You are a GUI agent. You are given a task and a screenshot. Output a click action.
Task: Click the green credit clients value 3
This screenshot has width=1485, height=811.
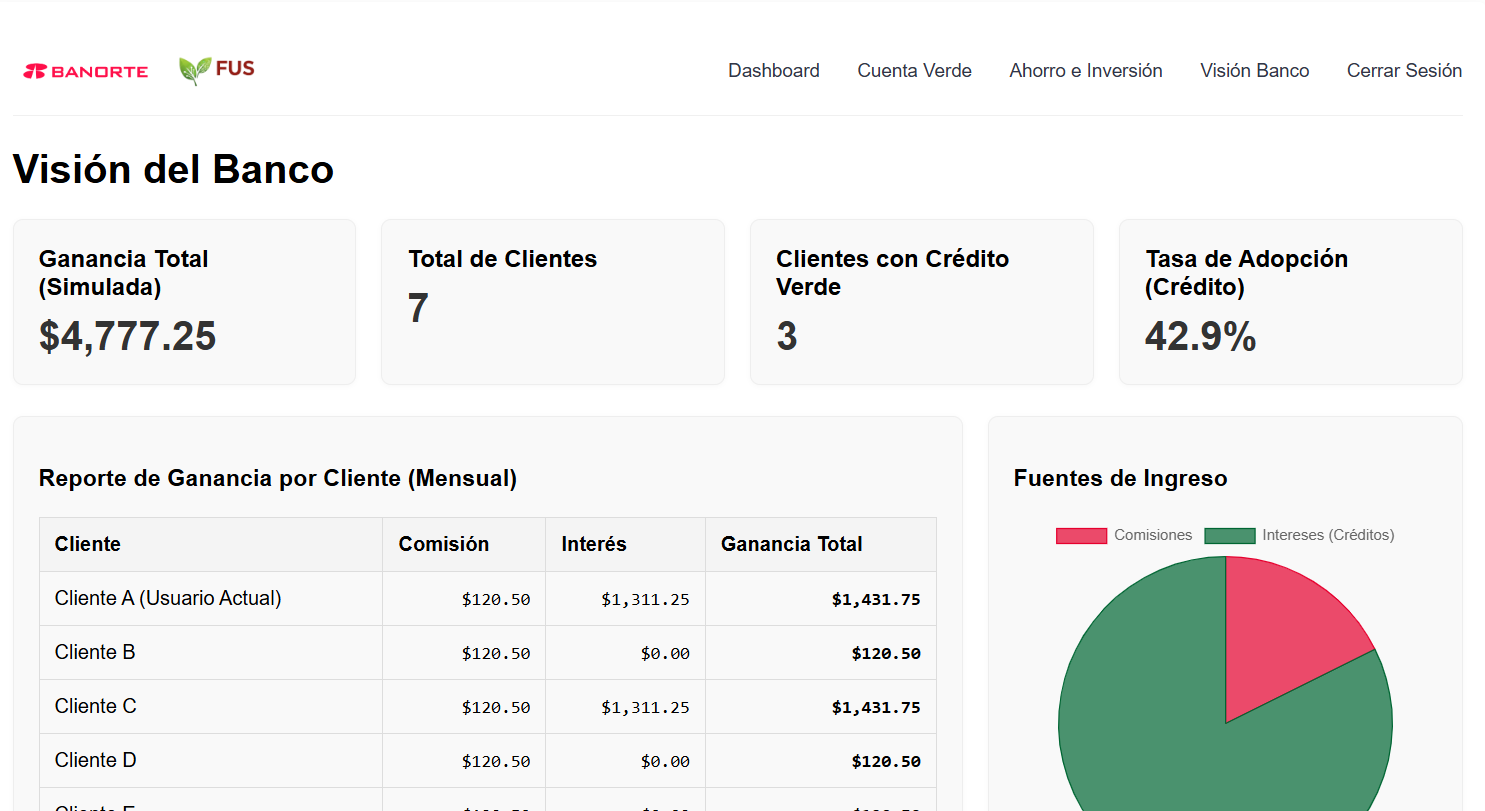(787, 336)
